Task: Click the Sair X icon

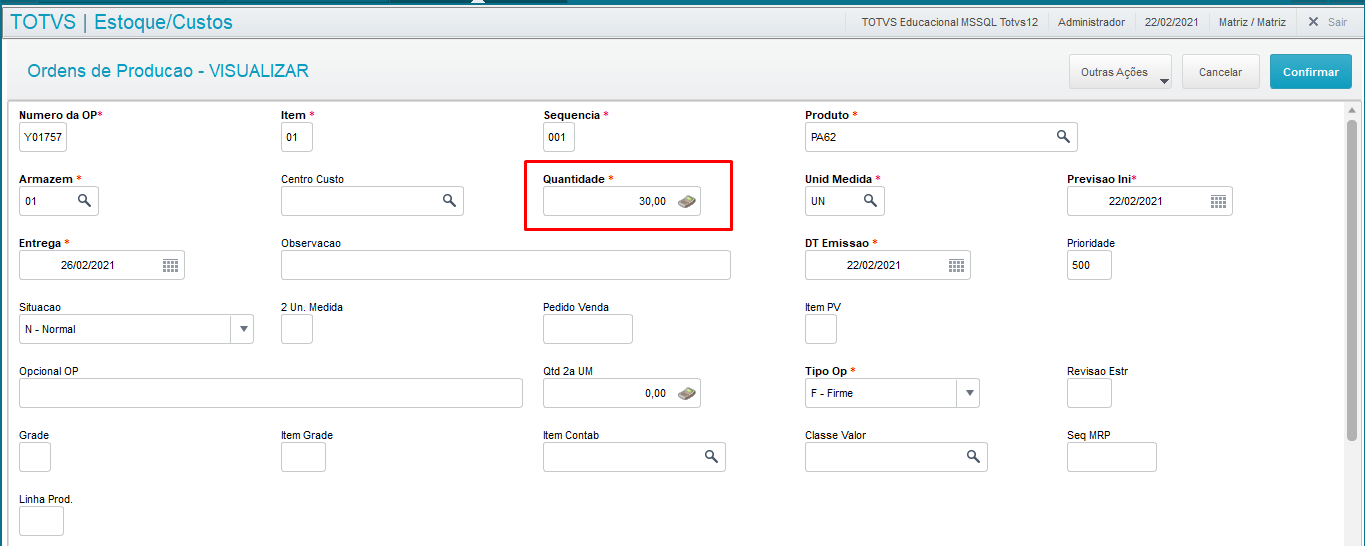Action: (1314, 21)
